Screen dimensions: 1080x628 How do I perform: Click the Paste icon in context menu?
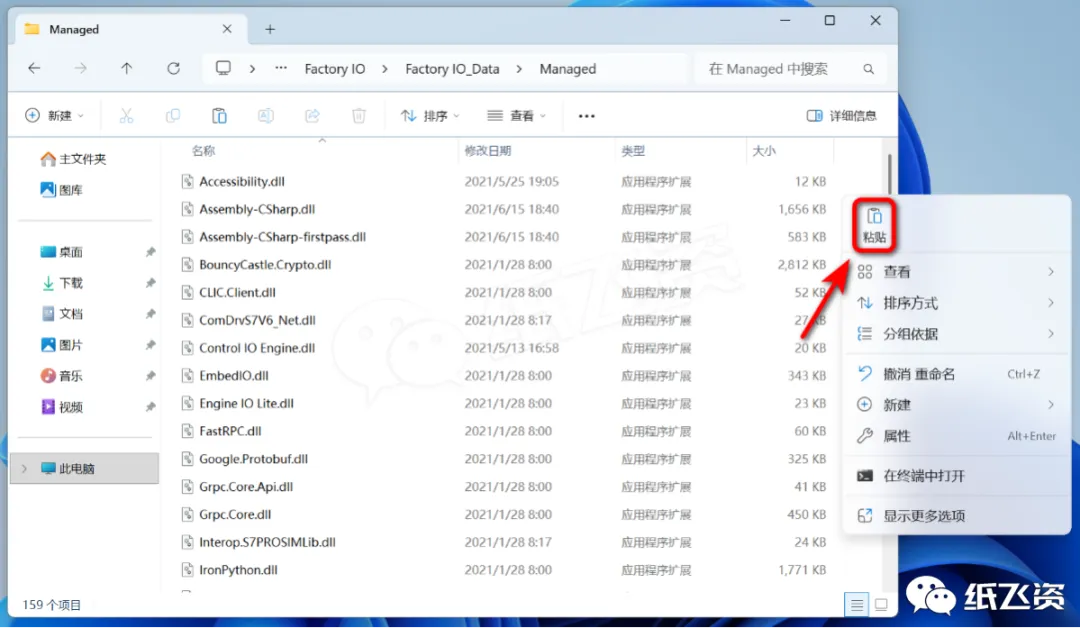click(874, 224)
